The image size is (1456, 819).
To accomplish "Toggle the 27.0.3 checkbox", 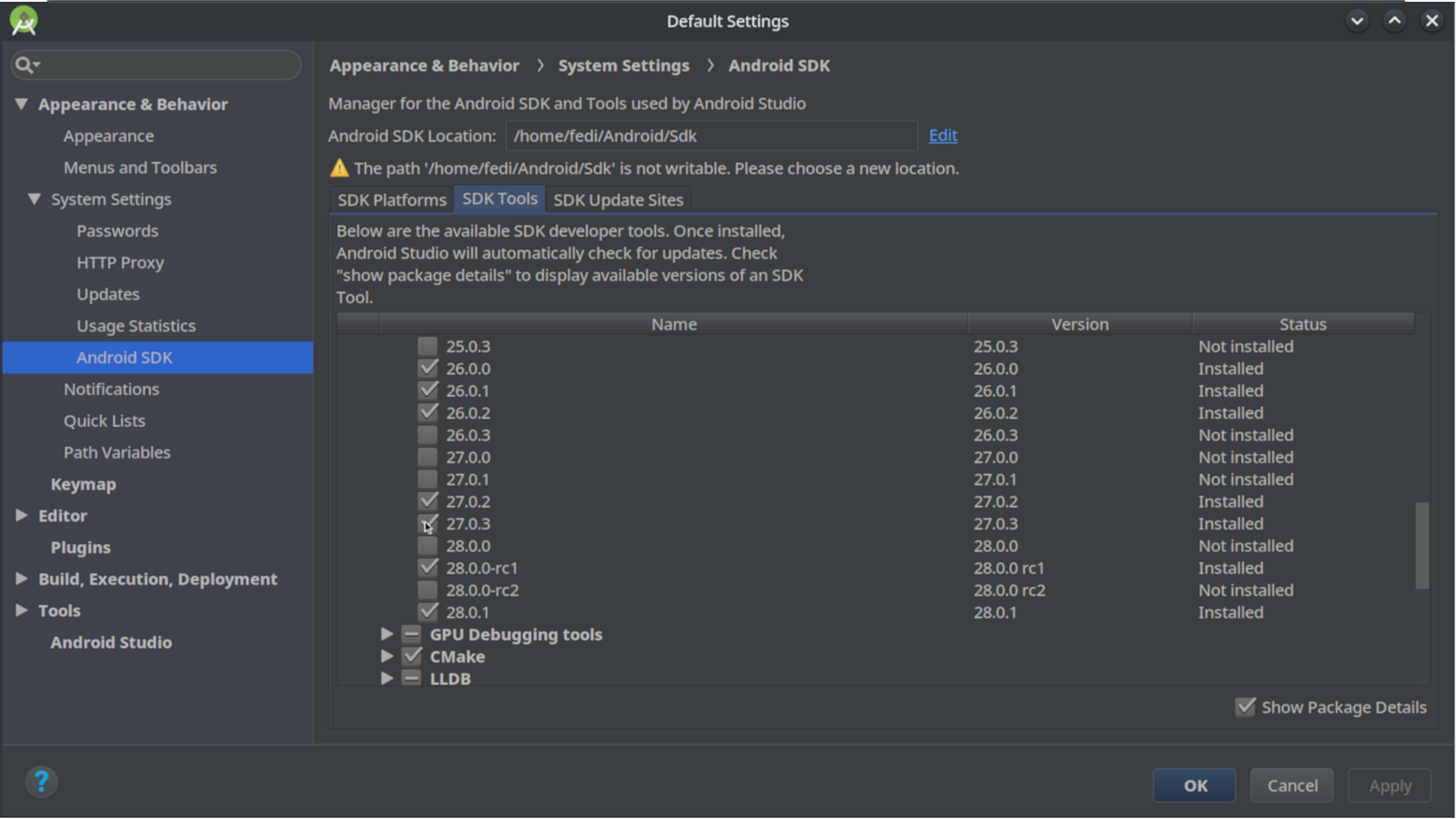I will coord(428,523).
